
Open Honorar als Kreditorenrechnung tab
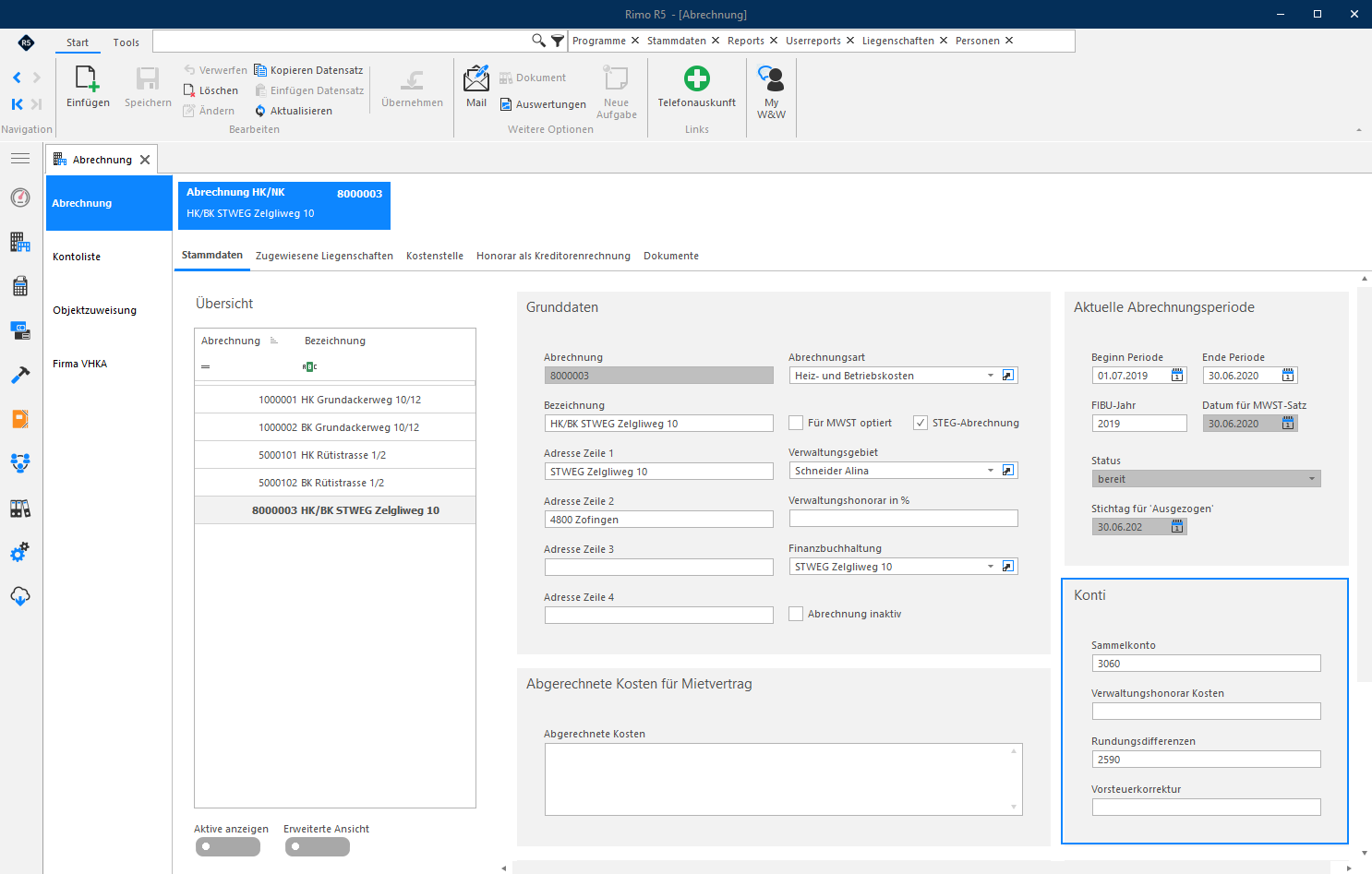[553, 256]
